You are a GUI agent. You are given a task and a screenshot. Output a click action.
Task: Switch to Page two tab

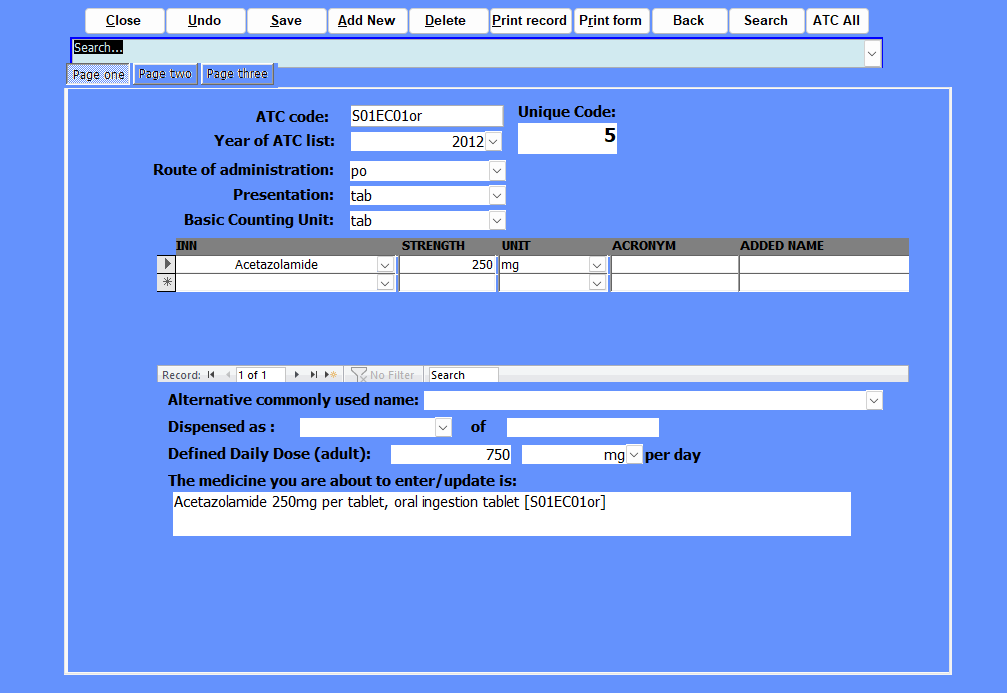point(165,74)
